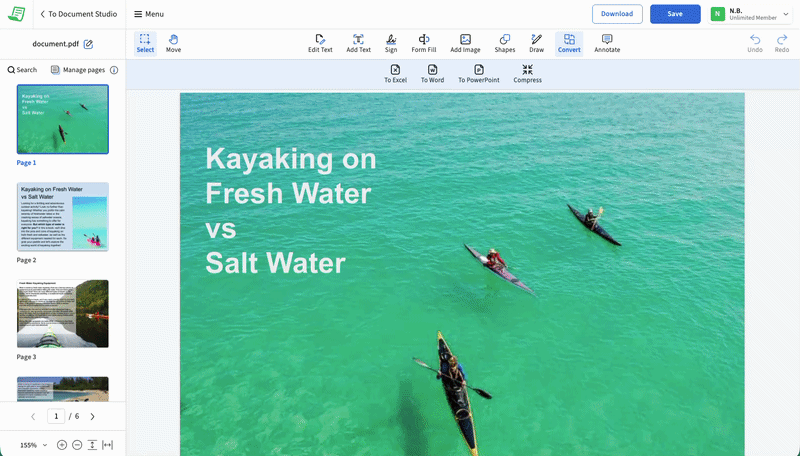Zoom in with the plus icon
800x456 pixels.
click(x=62, y=445)
